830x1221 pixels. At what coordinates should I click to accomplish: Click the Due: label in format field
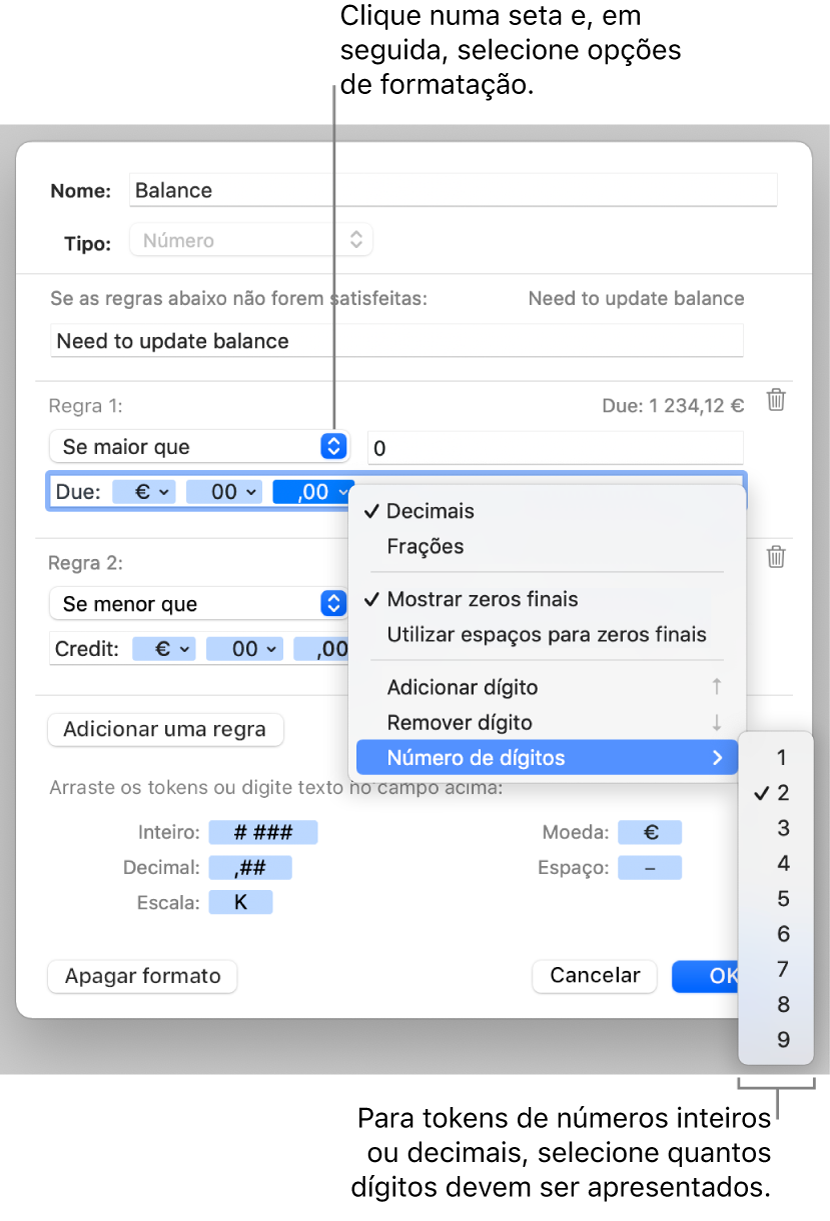(x=78, y=491)
